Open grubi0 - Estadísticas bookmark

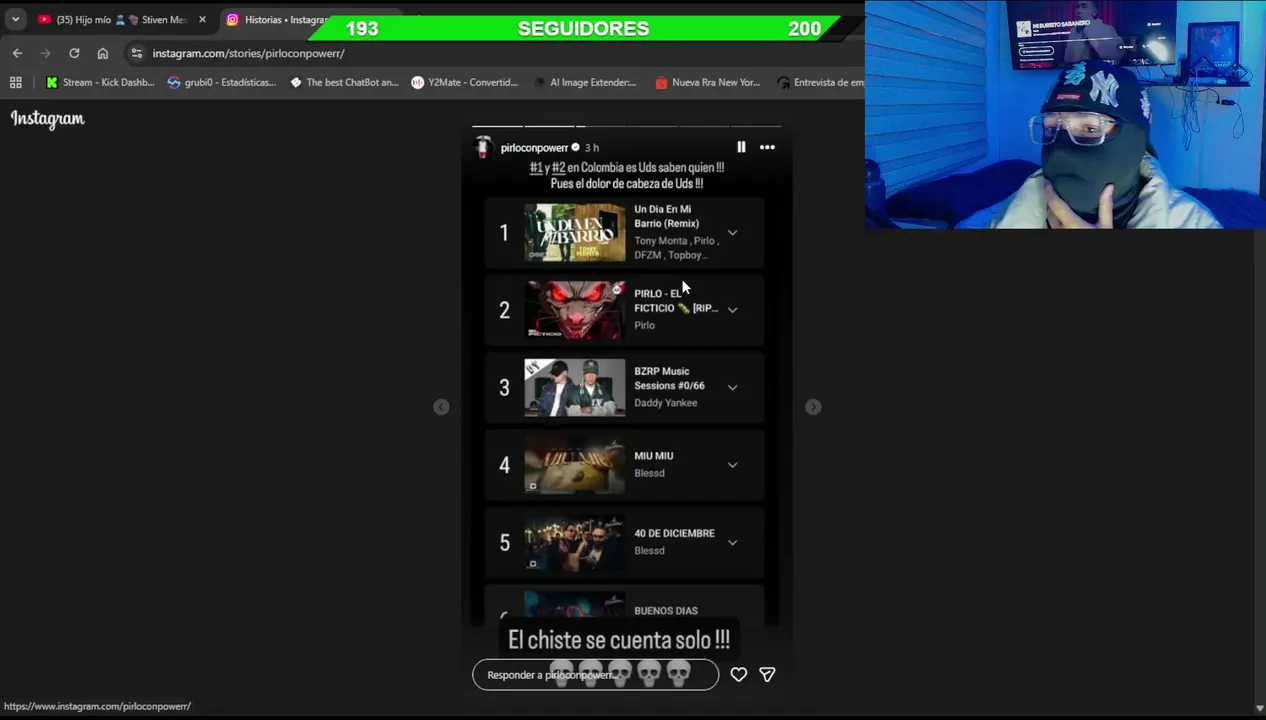pos(222,82)
